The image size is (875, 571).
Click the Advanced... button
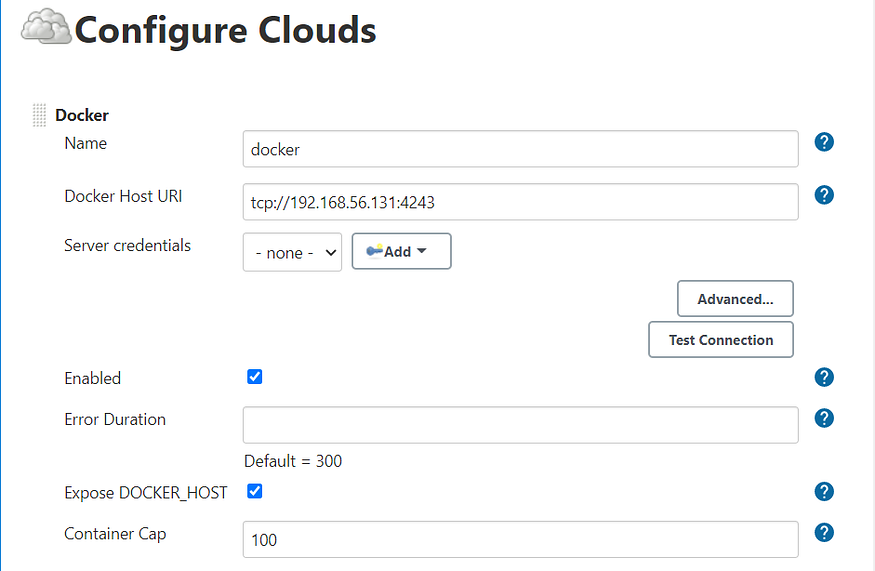point(735,299)
